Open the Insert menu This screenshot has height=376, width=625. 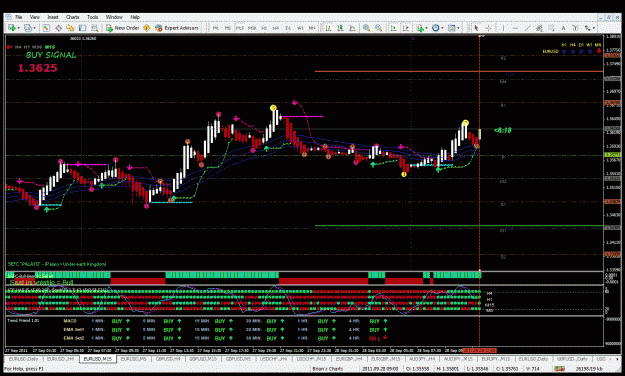click(x=53, y=17)
